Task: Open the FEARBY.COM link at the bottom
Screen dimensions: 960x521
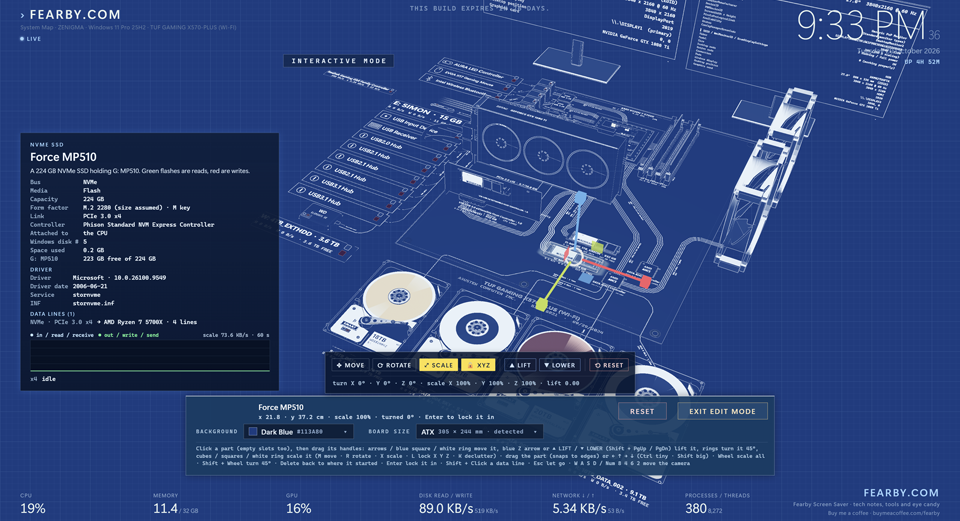Action: [x=901, y=493]
